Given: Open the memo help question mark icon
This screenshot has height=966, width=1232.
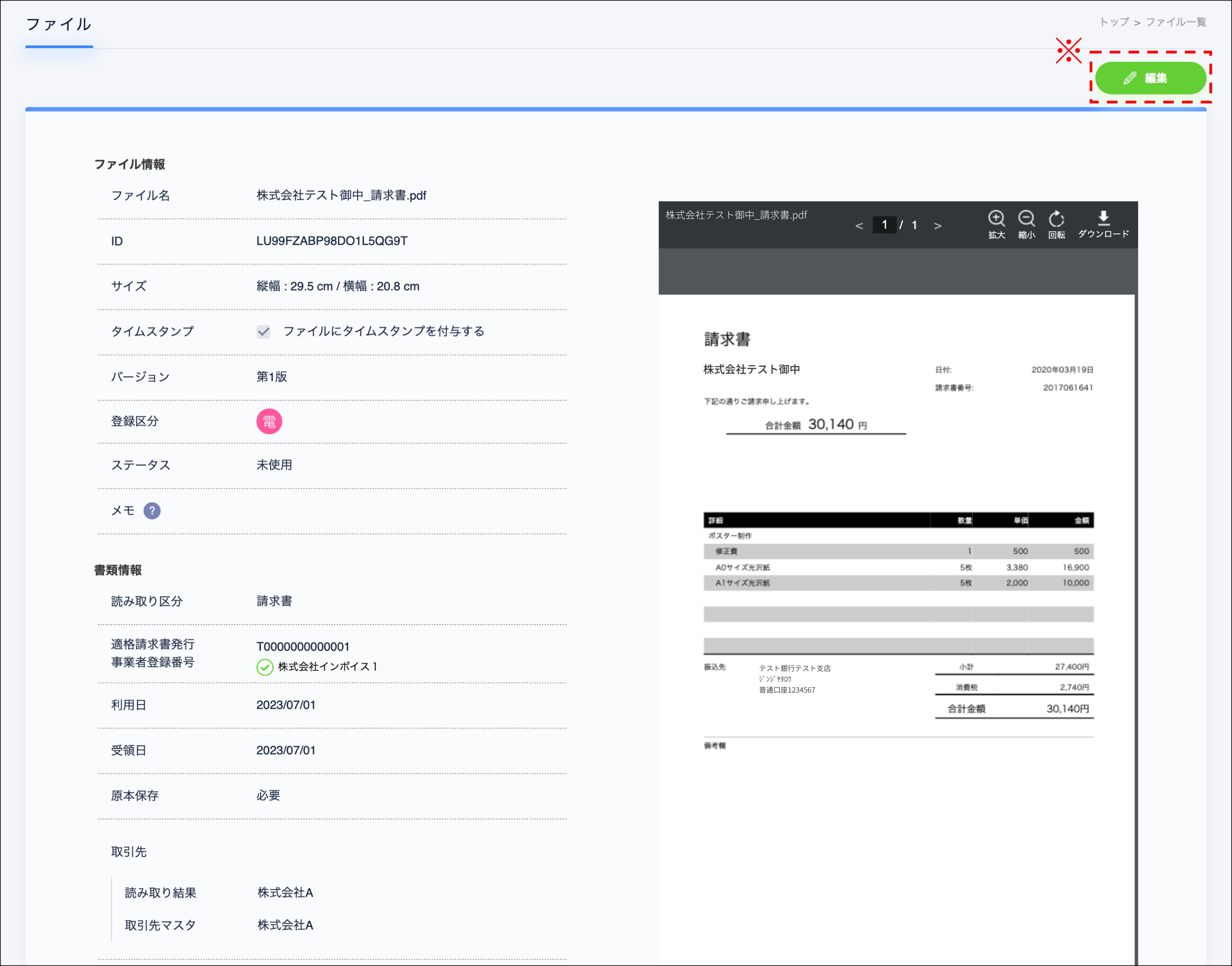Looking at the screenshot, I should coord(151,511).
